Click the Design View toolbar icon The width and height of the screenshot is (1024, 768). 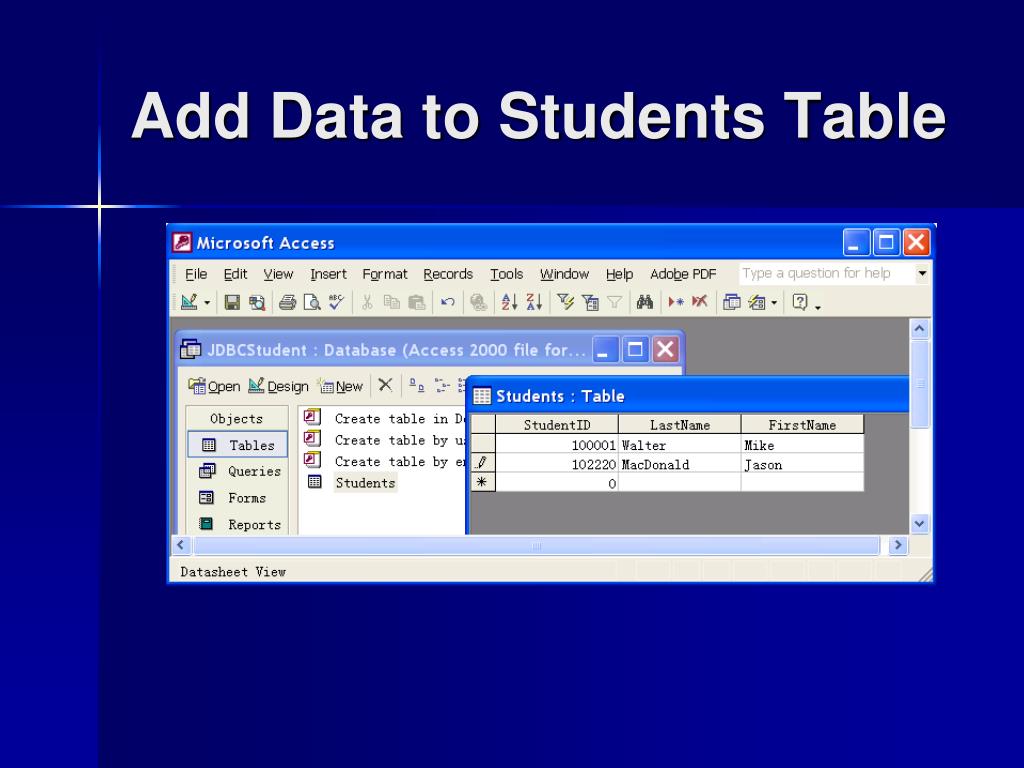(x=189, y=302)
